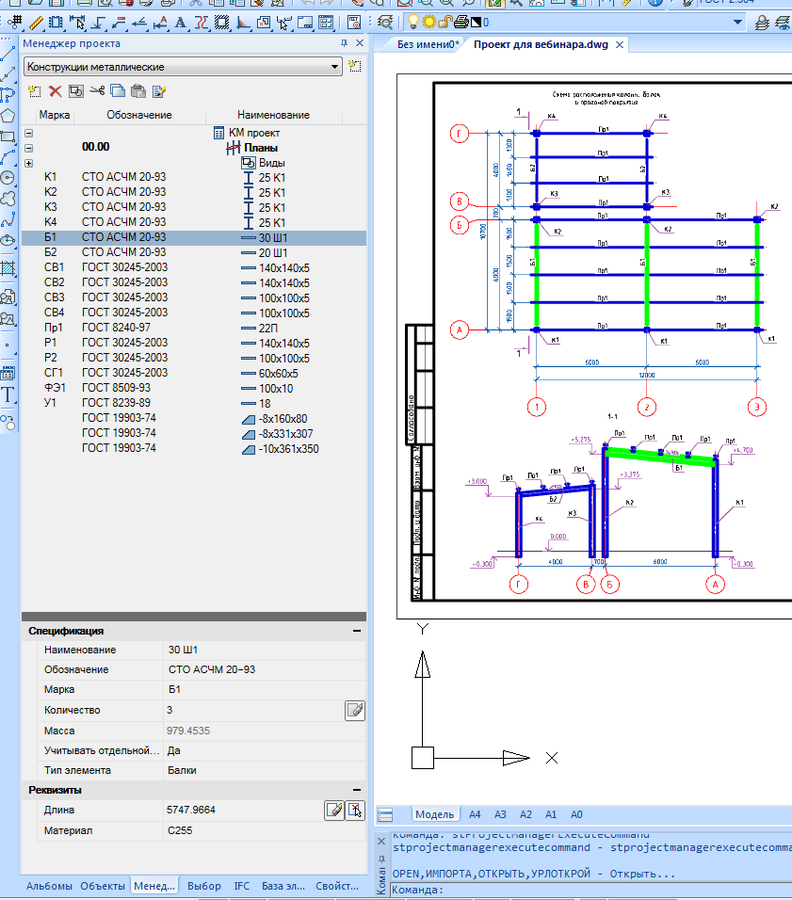
Task: Collapse the Реквизиты section
Action: pos(357,790)
